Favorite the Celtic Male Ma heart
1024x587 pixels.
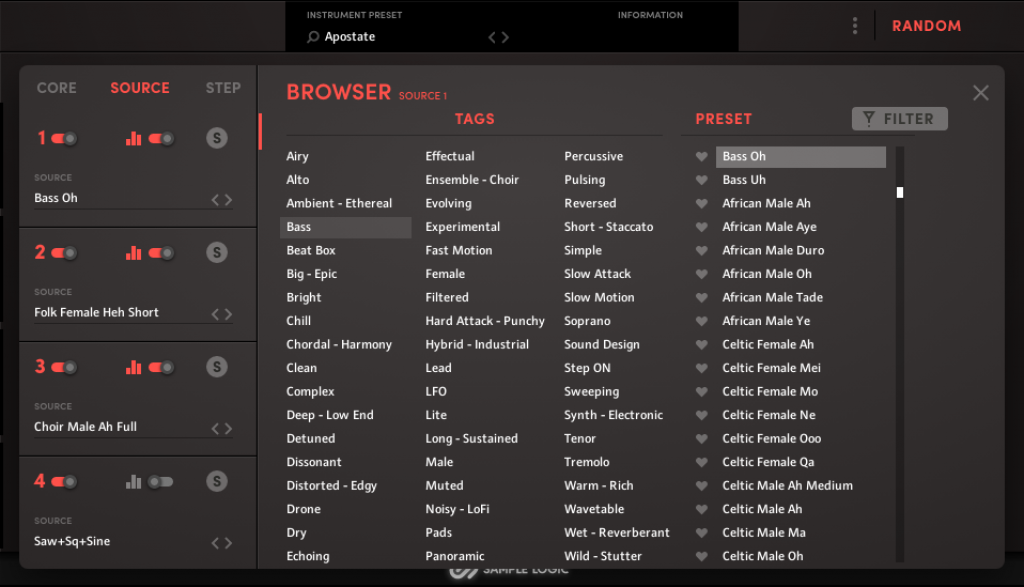(x=701, y=532)
